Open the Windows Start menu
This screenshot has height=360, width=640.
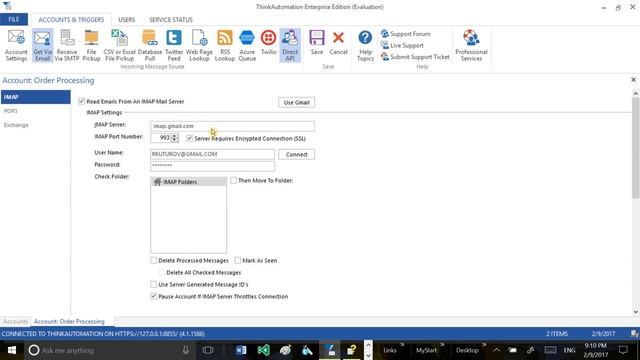coord(12,350)
